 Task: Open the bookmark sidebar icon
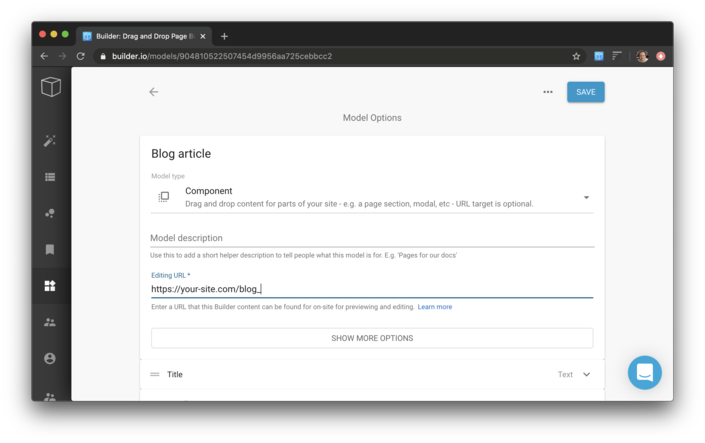[50, 249]
